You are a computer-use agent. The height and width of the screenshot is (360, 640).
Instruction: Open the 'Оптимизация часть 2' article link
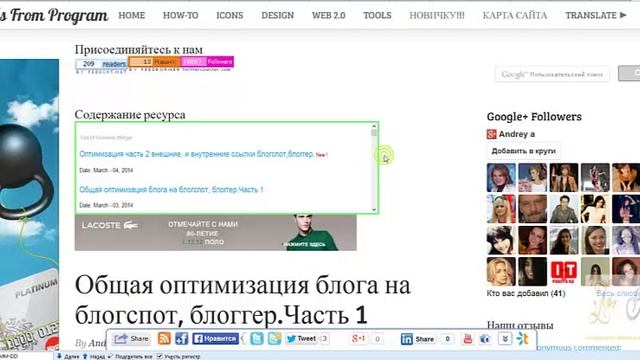tap(196, 154)
